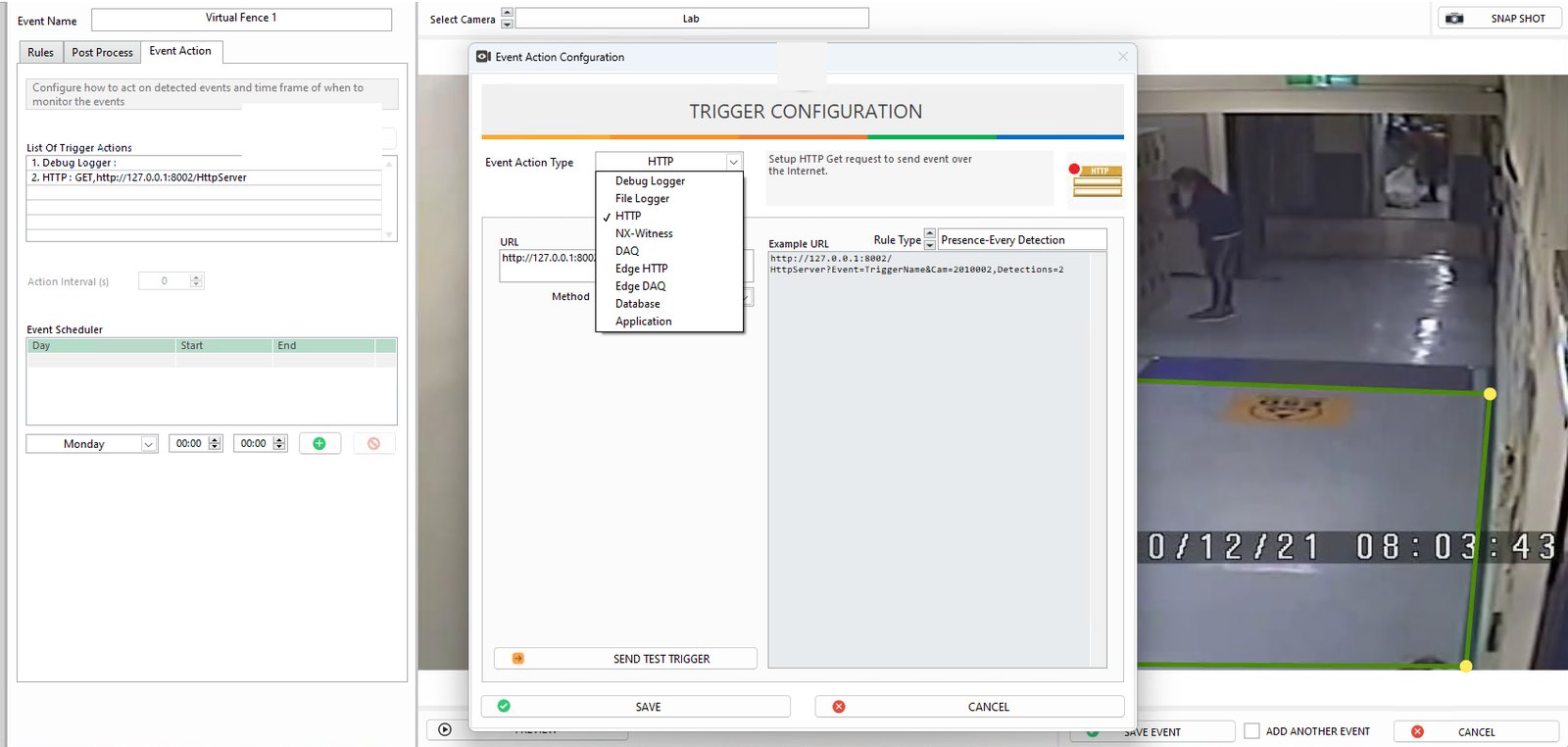Click the SNAP SHOT button

pyautogui.click(x=1499, y=19)
